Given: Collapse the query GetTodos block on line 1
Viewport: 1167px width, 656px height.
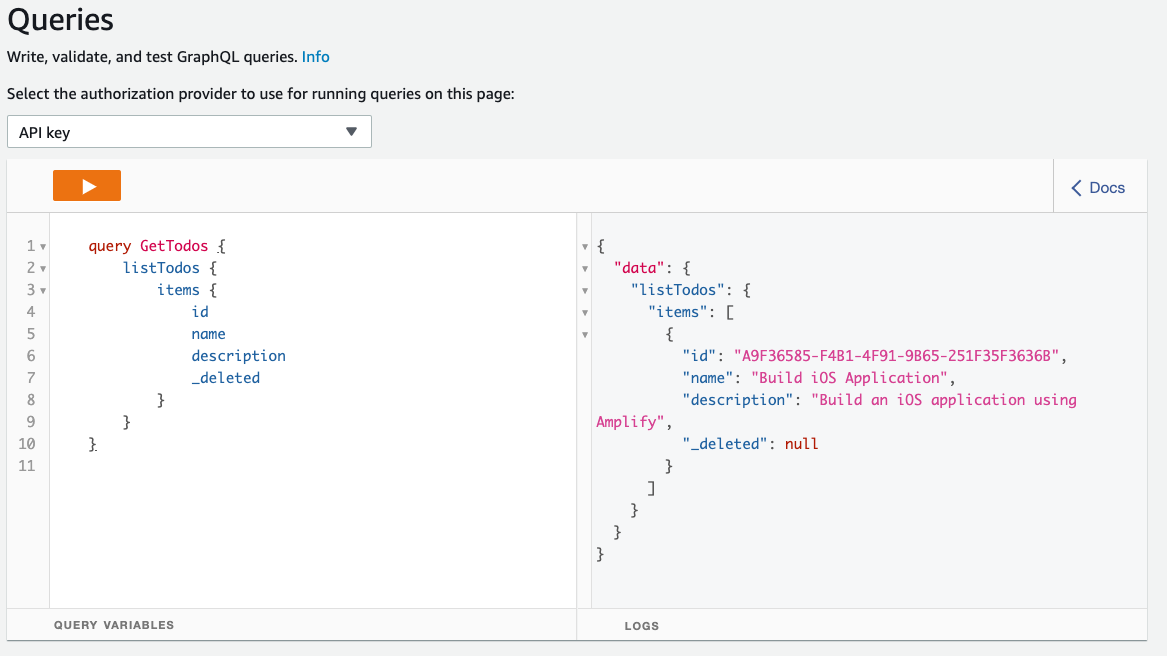Looking at the screenshot, I should [x=43, y=246].
